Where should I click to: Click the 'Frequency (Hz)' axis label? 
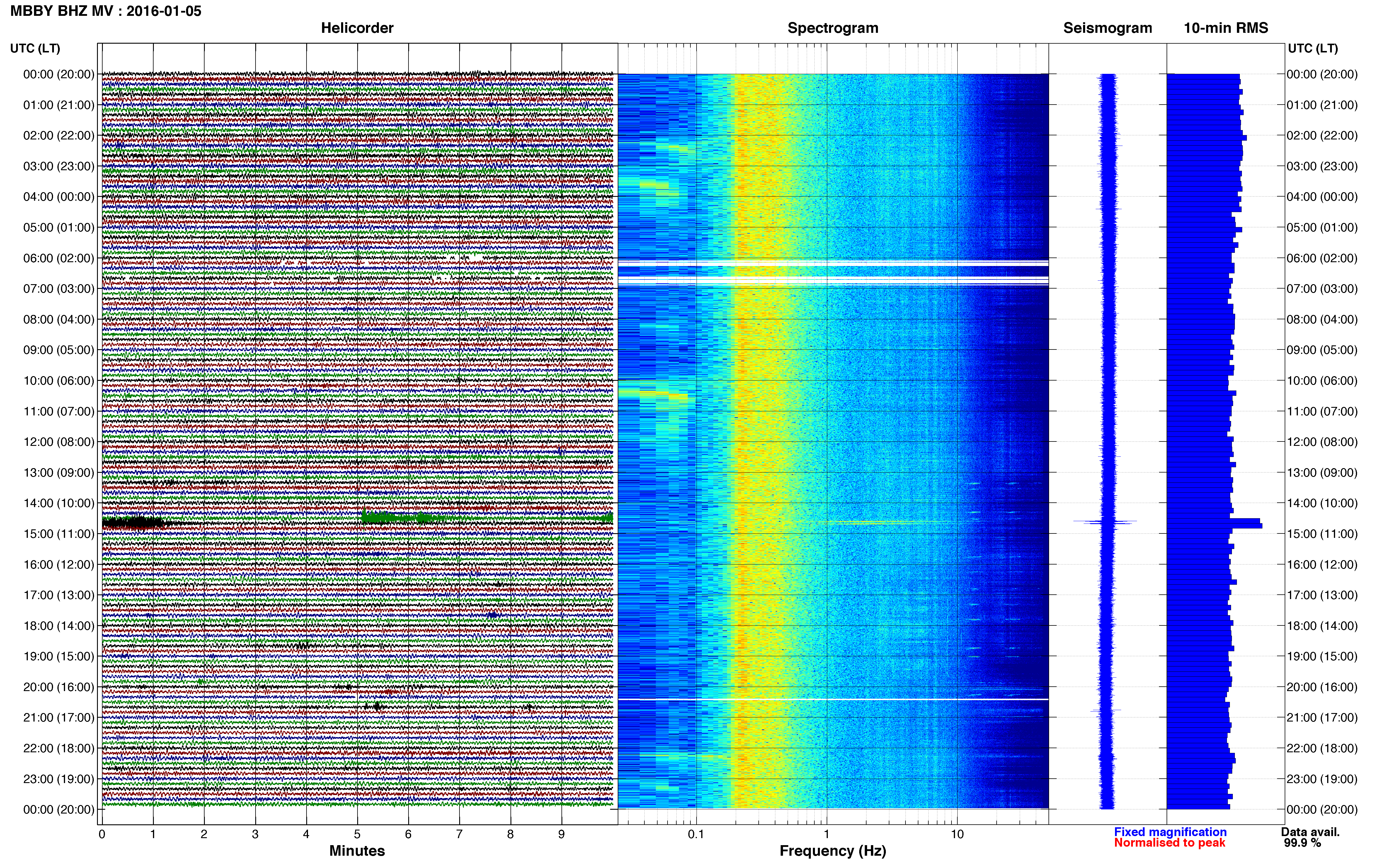pos(833,851)
